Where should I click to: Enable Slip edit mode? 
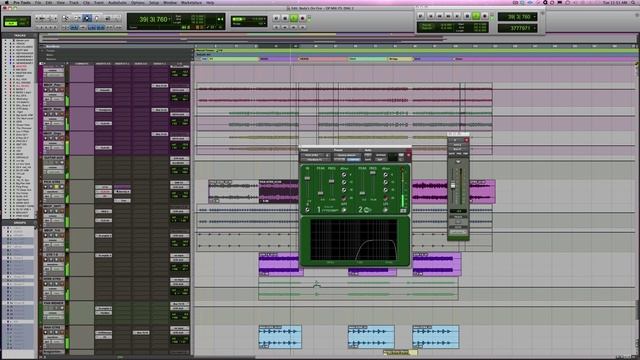pos(10,24)
